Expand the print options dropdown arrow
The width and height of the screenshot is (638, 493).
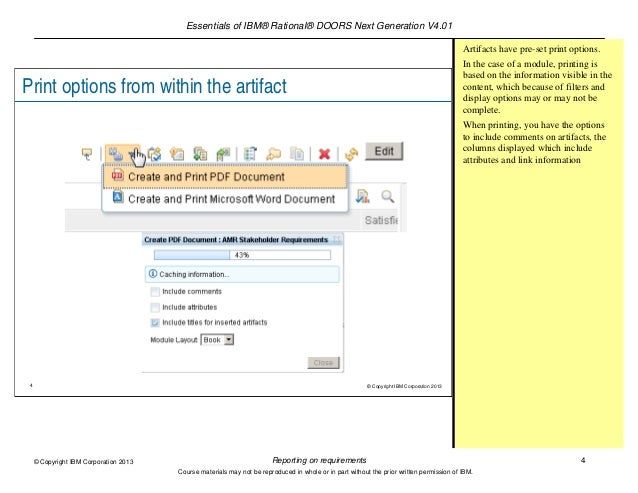pyautogui.click(x=132, y=154)
